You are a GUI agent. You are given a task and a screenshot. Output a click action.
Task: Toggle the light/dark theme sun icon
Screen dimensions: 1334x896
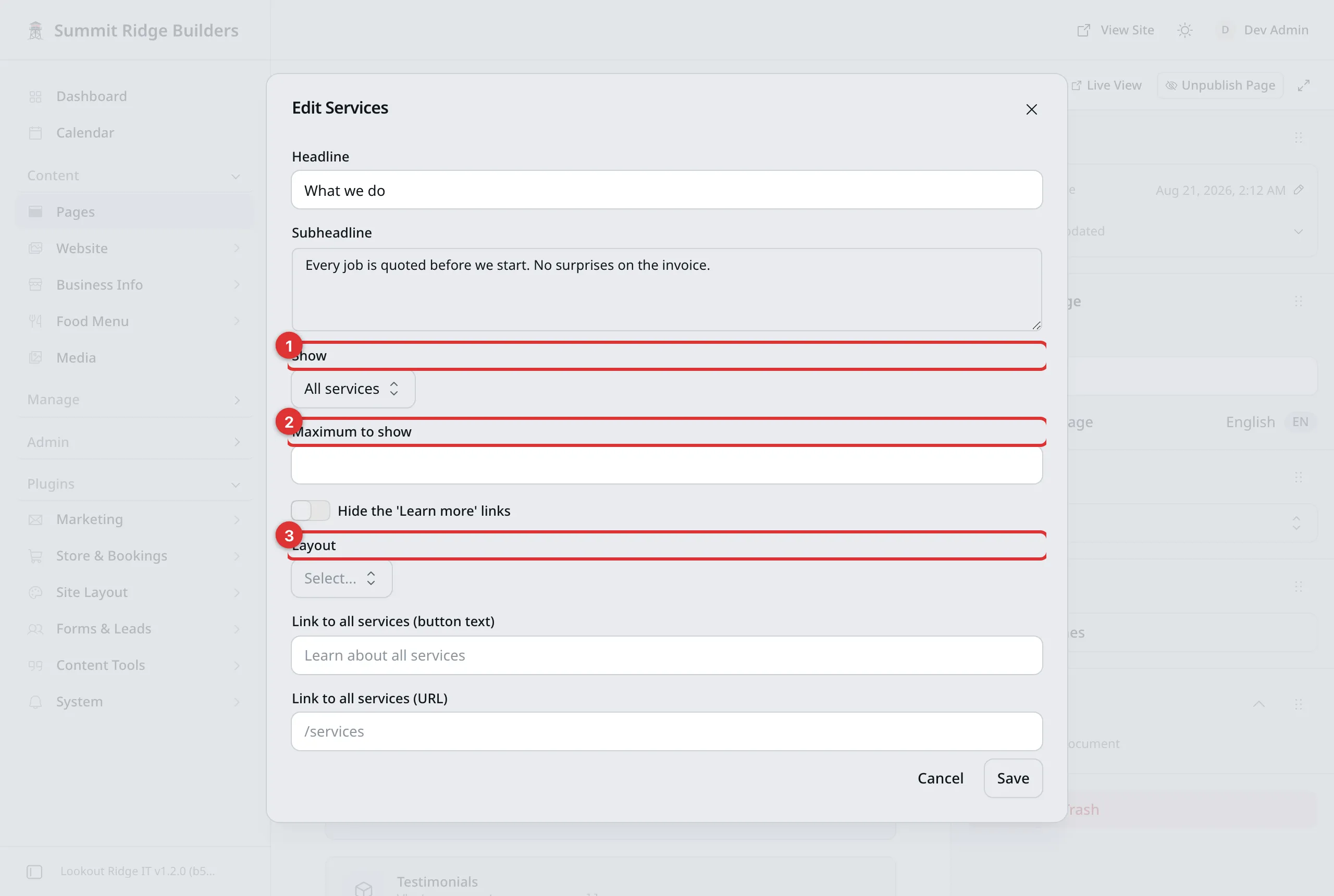1185,30
